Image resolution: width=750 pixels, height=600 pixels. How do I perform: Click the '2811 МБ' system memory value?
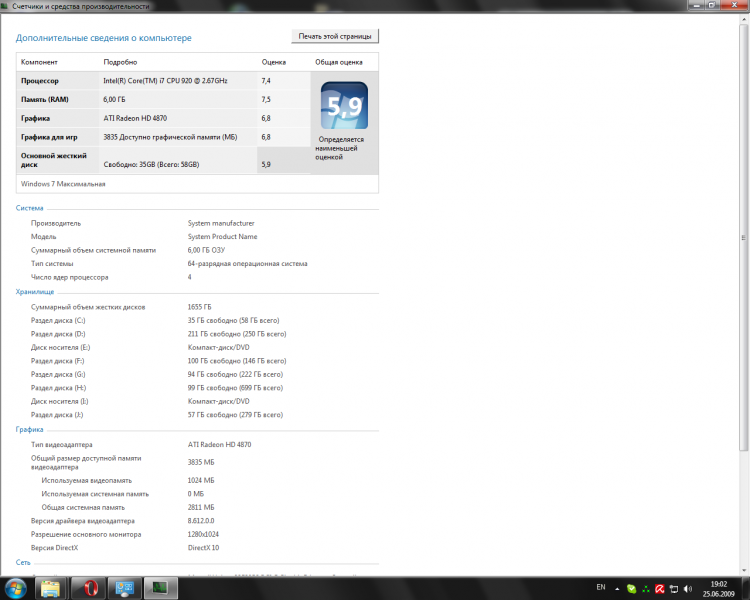pos(201,507)
